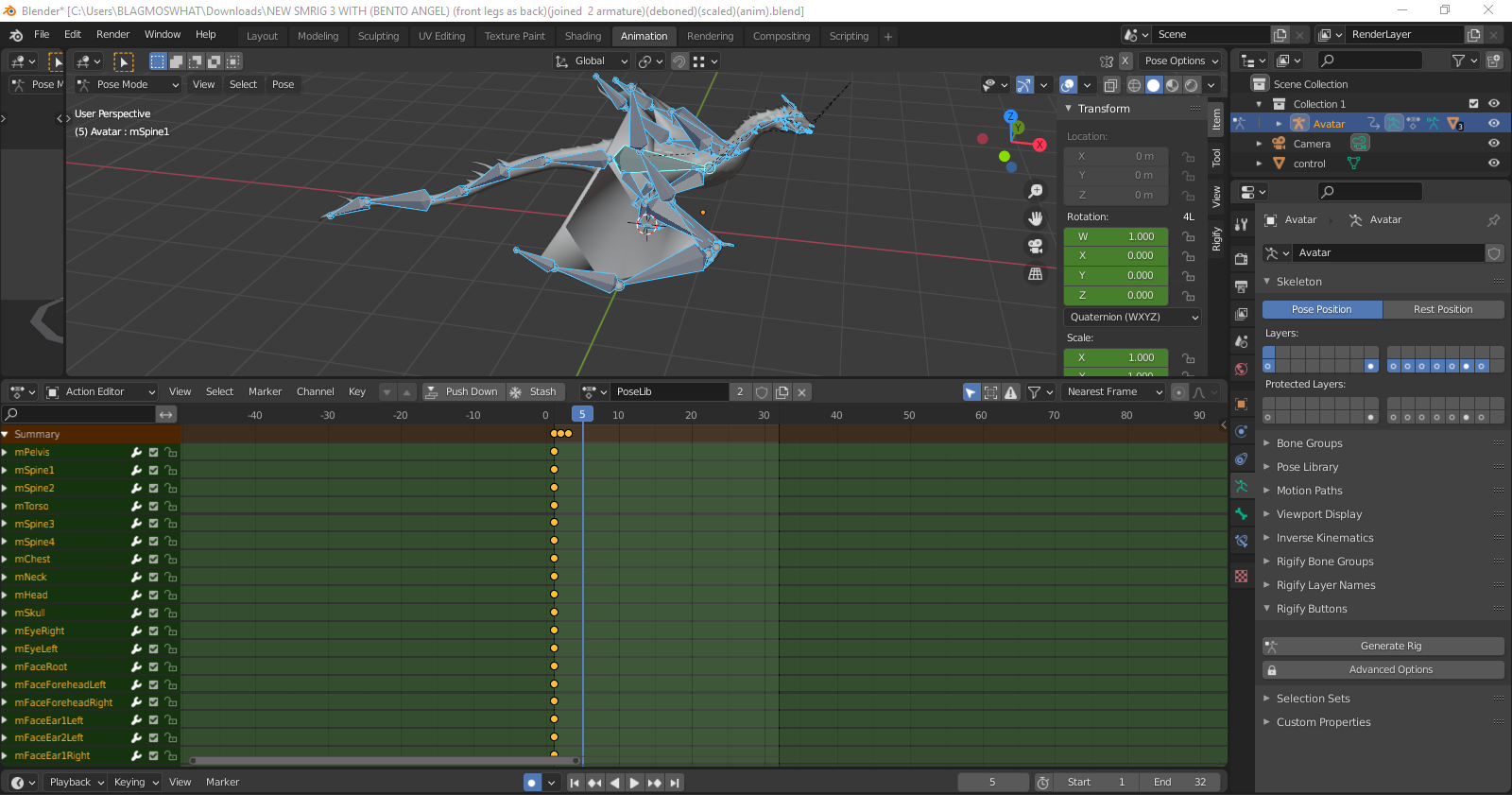
Task: Click the End frame field
Action: tap(1179, 783)
